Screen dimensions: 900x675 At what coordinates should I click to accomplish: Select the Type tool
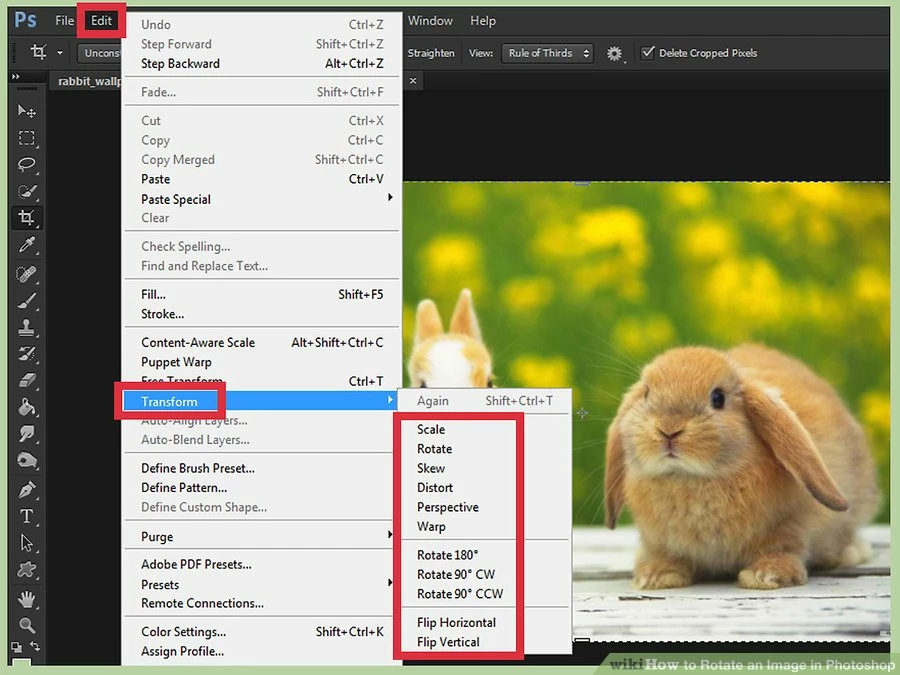pos(26,516)
